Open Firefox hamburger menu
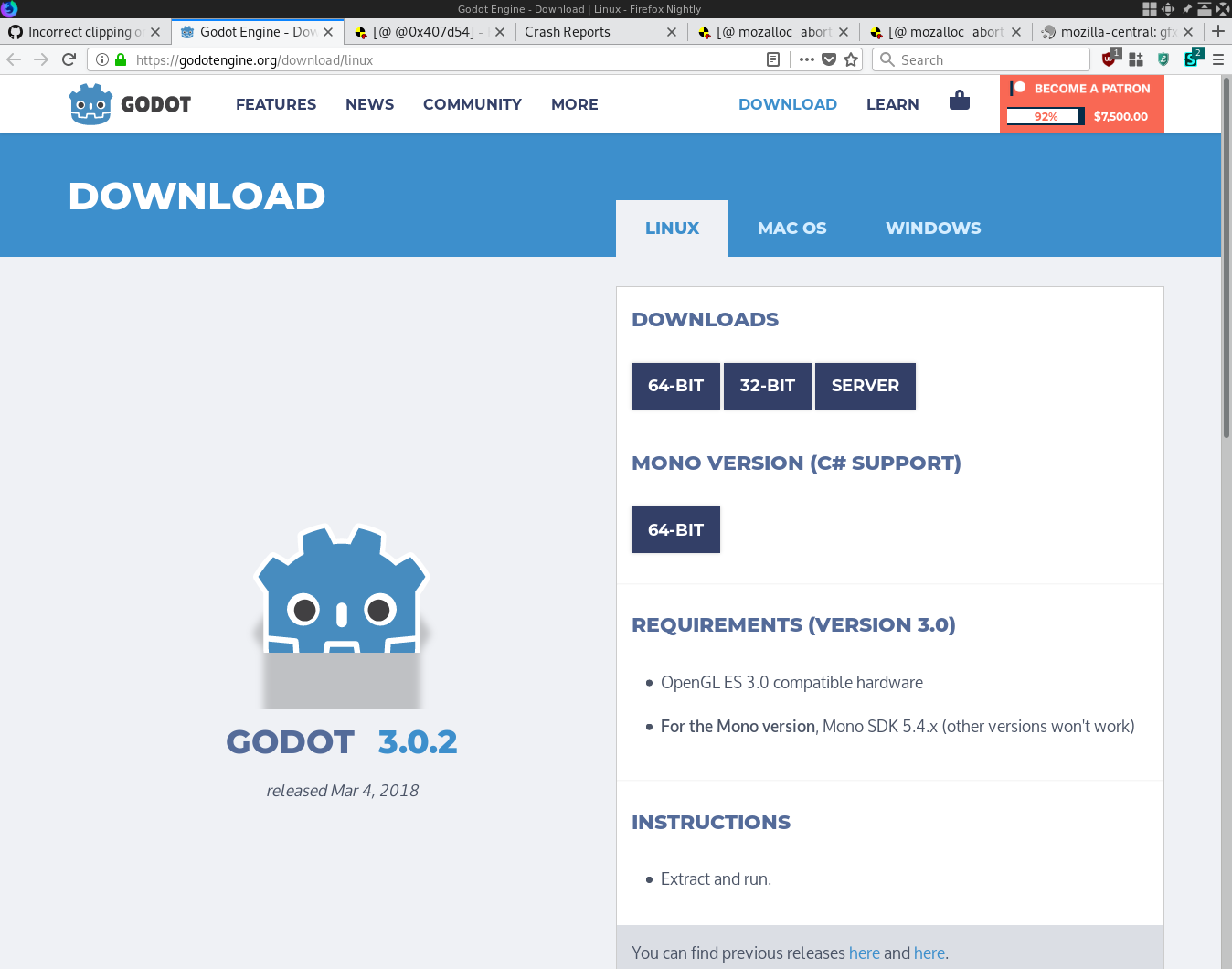This screenshot has height=969, width=1232. [1218, 59]
